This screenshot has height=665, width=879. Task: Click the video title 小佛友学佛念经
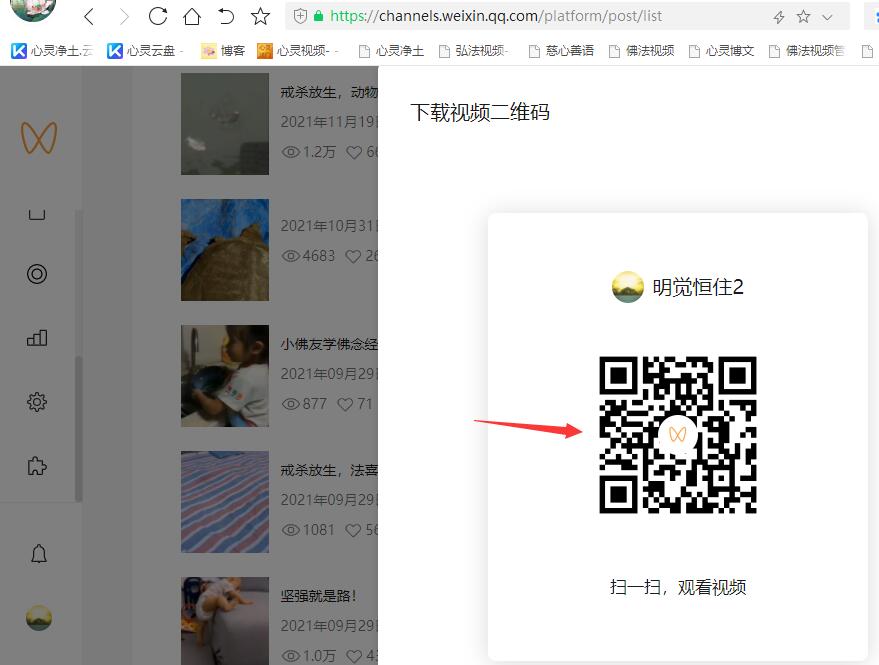pyautogui.click(x=329, y=344)
